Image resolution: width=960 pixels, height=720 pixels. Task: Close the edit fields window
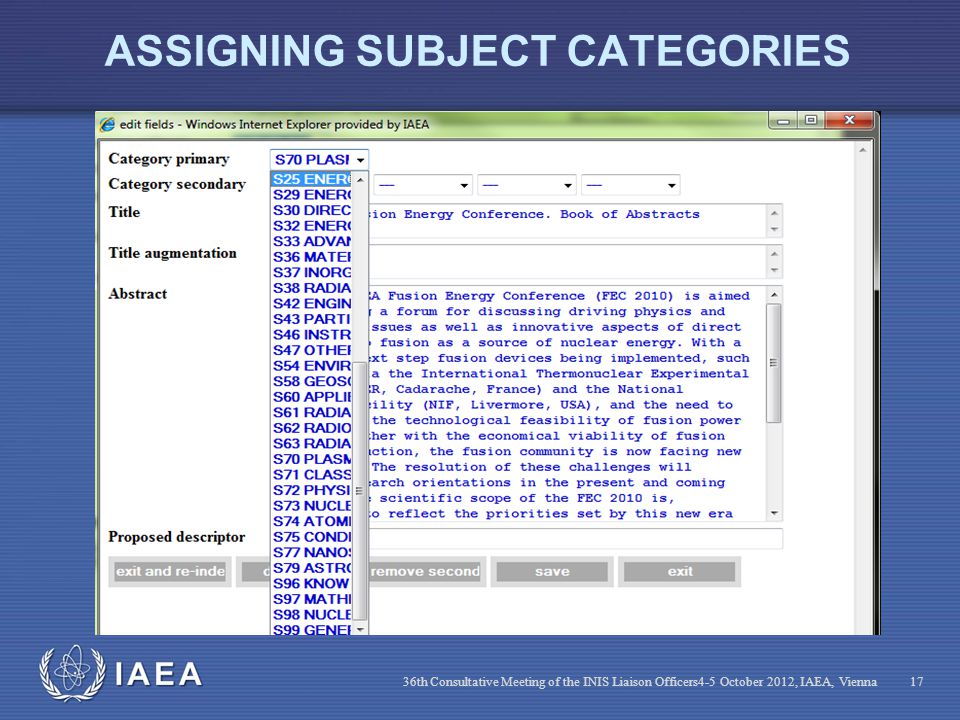coord(849,121)
